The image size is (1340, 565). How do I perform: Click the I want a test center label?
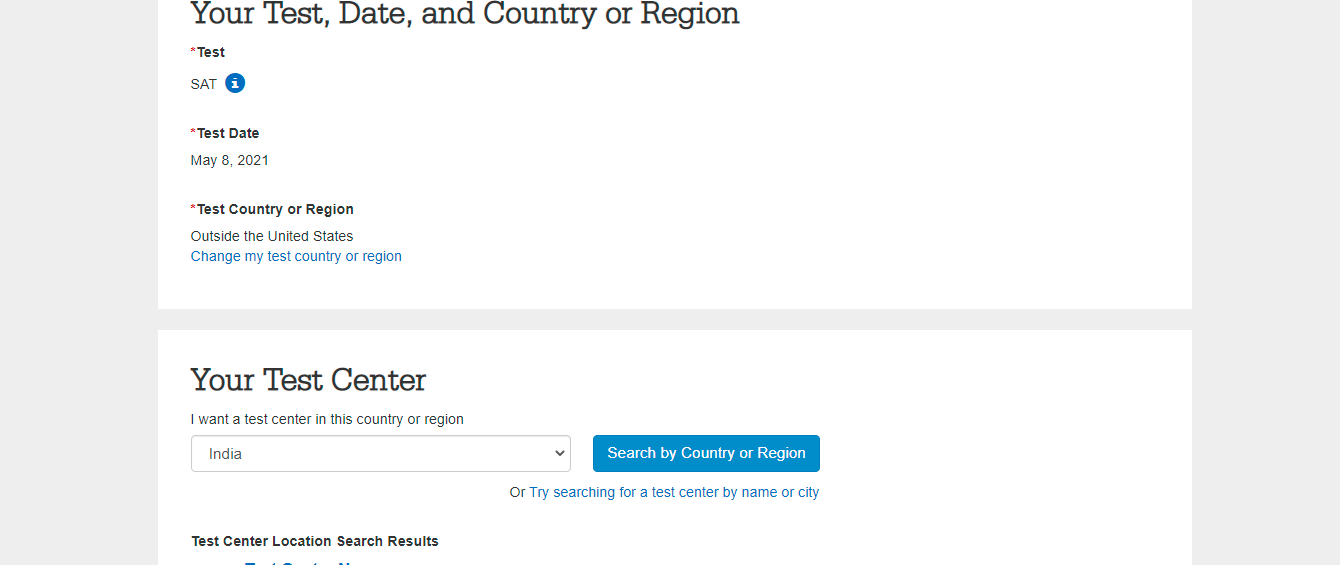coord(327,419)
